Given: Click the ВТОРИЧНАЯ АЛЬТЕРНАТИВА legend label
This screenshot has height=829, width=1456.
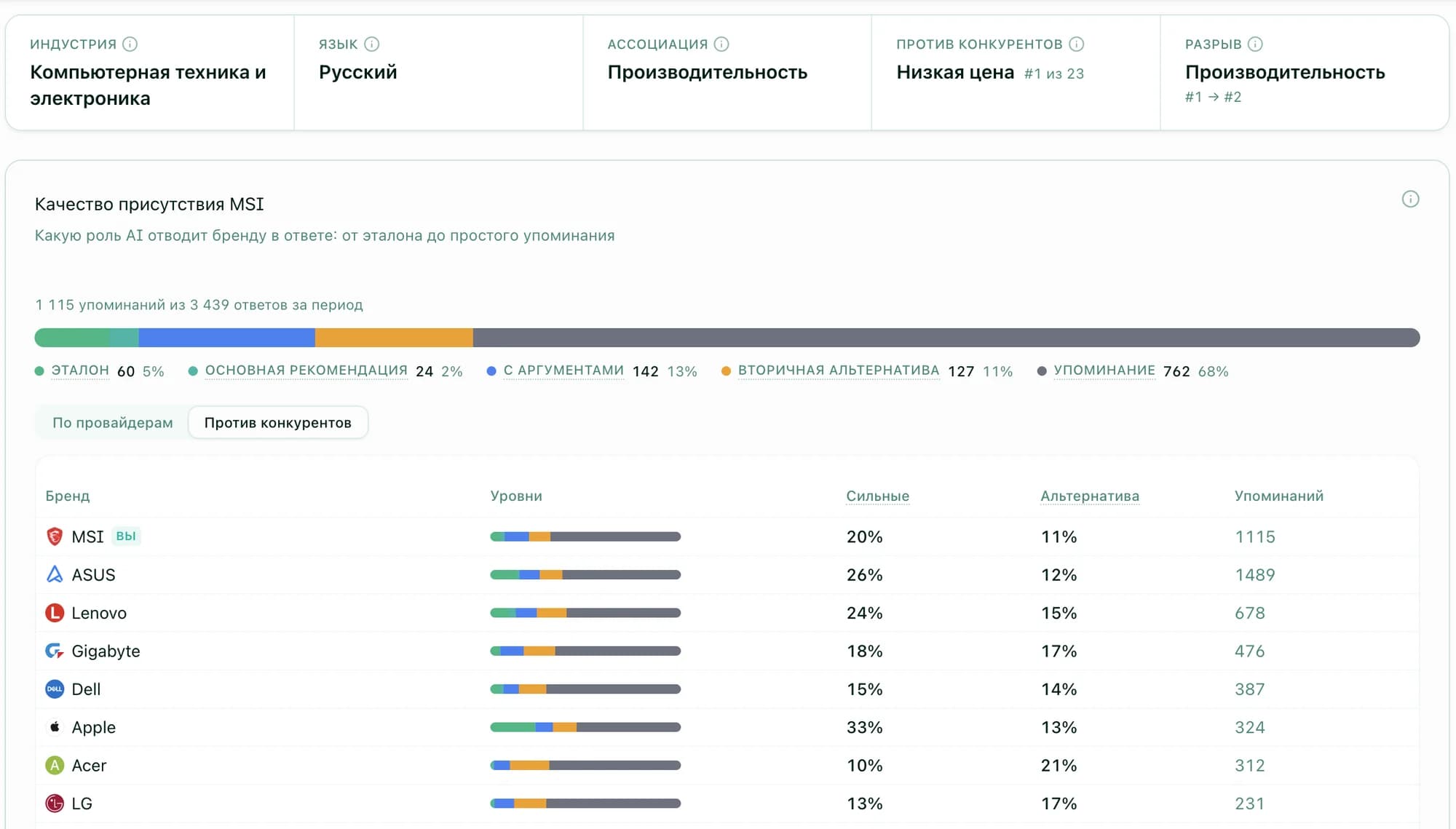Looking at the screenshot, I should (839, 370).
